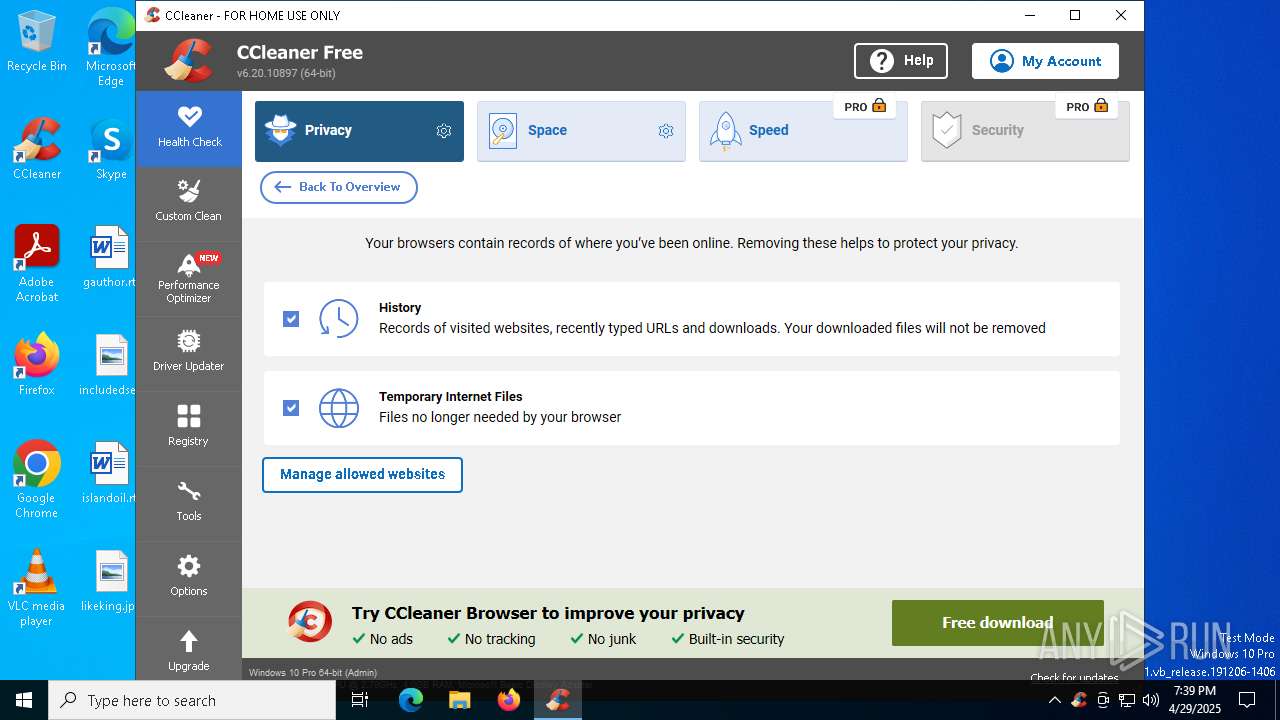Open Firefox desktop shortcut
1280x720 pixels.
click(37, 365)
